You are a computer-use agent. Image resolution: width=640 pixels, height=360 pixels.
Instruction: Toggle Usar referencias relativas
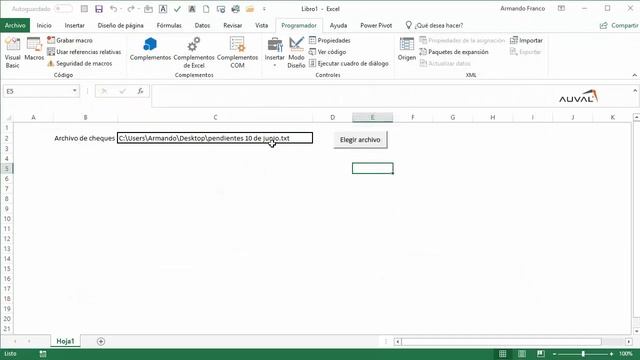(x=84, y=52)
